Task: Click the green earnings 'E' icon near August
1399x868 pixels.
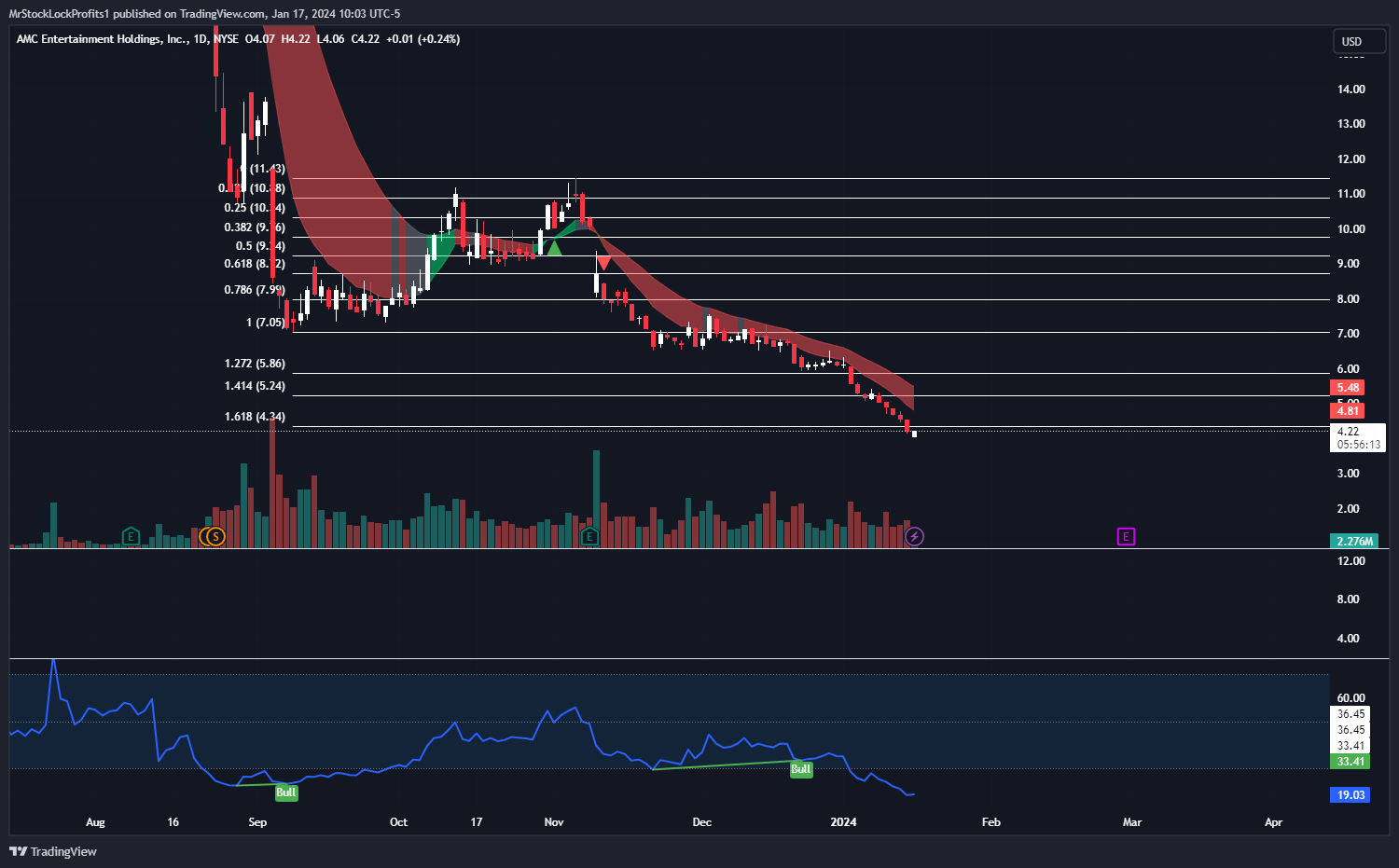Action: pyautogui.click(x=131, y=536)
